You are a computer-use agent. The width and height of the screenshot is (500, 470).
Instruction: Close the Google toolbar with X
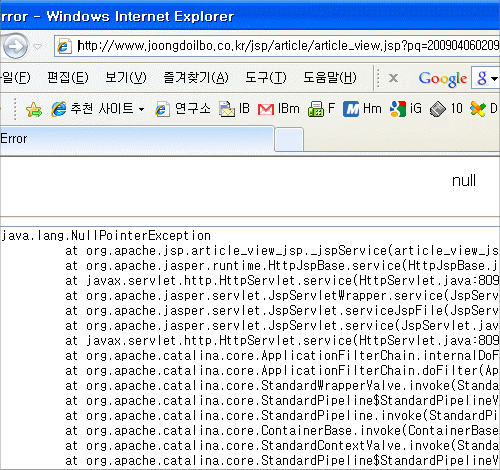(x=393, y=78)
